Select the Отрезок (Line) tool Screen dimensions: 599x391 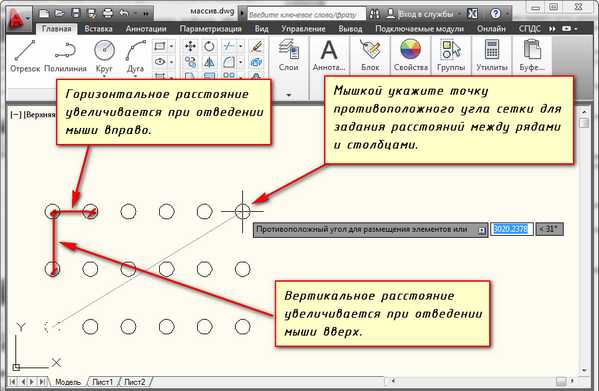click(25, 56)
